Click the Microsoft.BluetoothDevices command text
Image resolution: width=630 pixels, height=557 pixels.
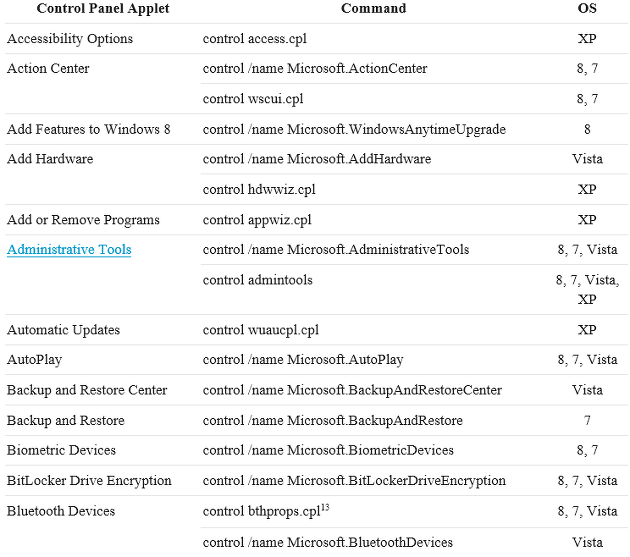pos(328,543)
